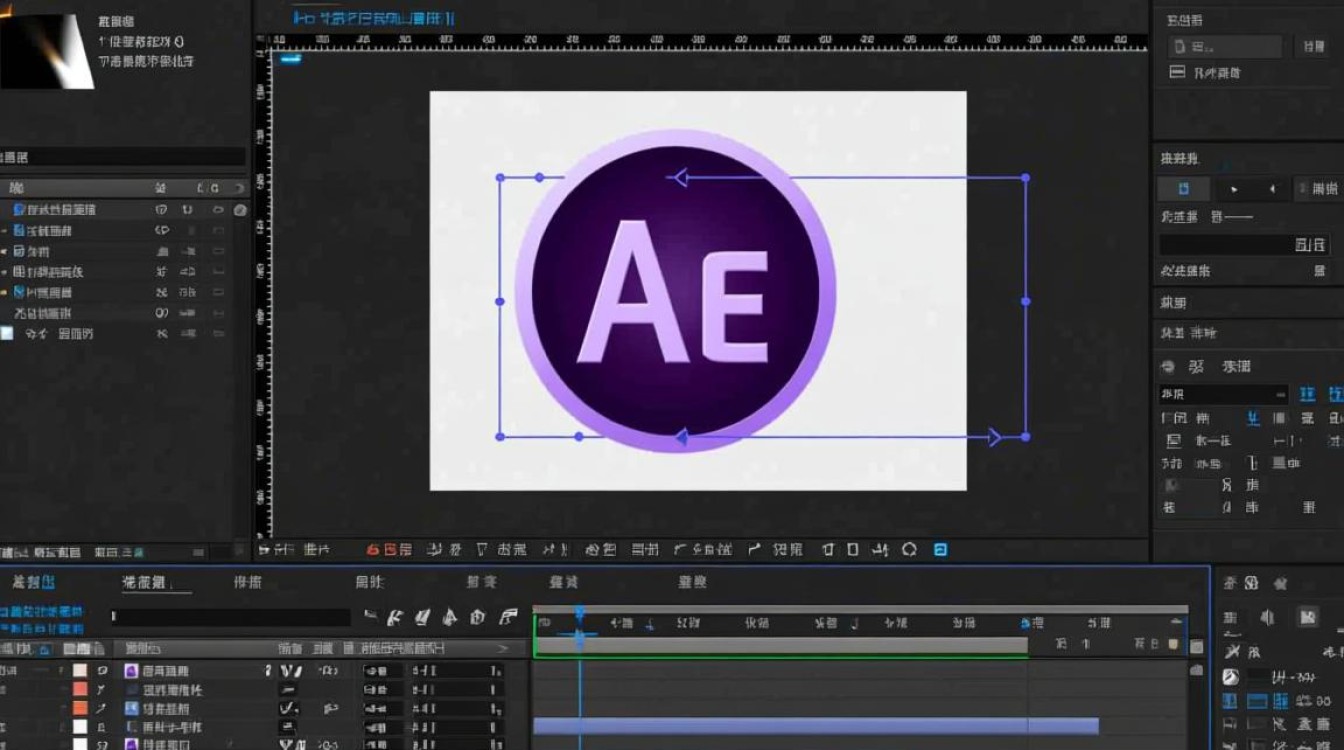Click the right-pointing arrow in the right panel

tap(1234, 188)
